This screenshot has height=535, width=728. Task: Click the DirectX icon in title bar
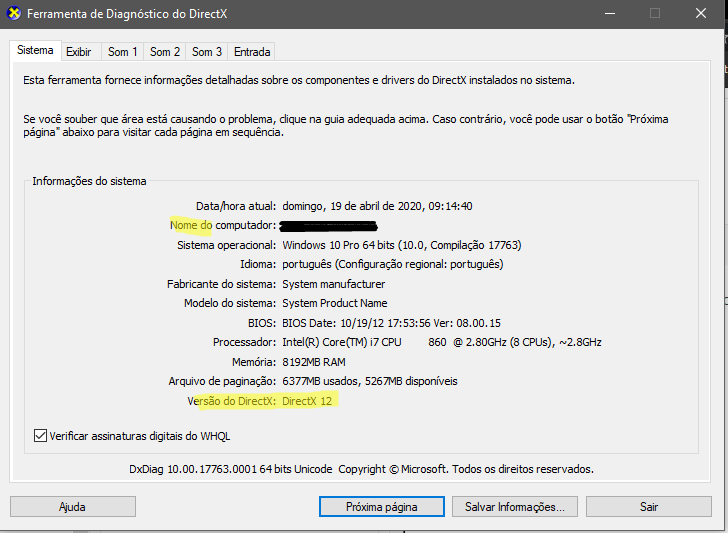(13, 14)
